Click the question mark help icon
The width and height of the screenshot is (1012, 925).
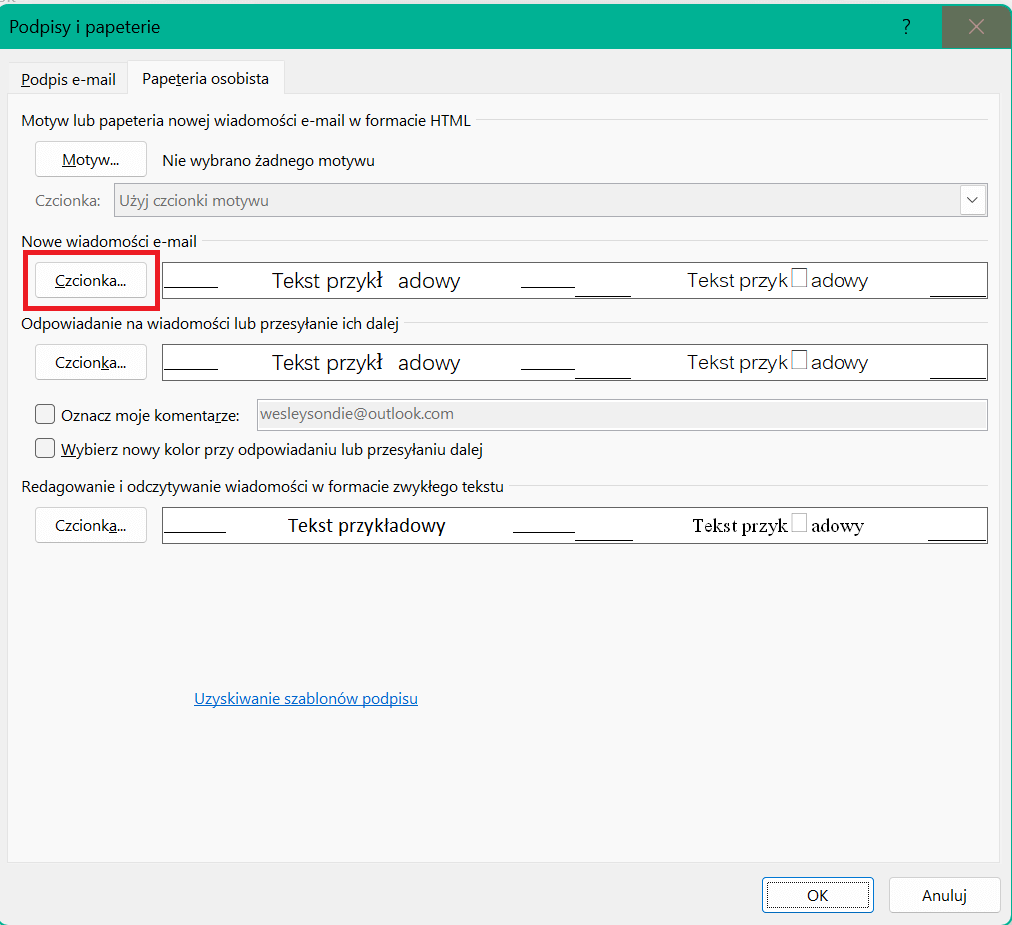click(906, 27)
